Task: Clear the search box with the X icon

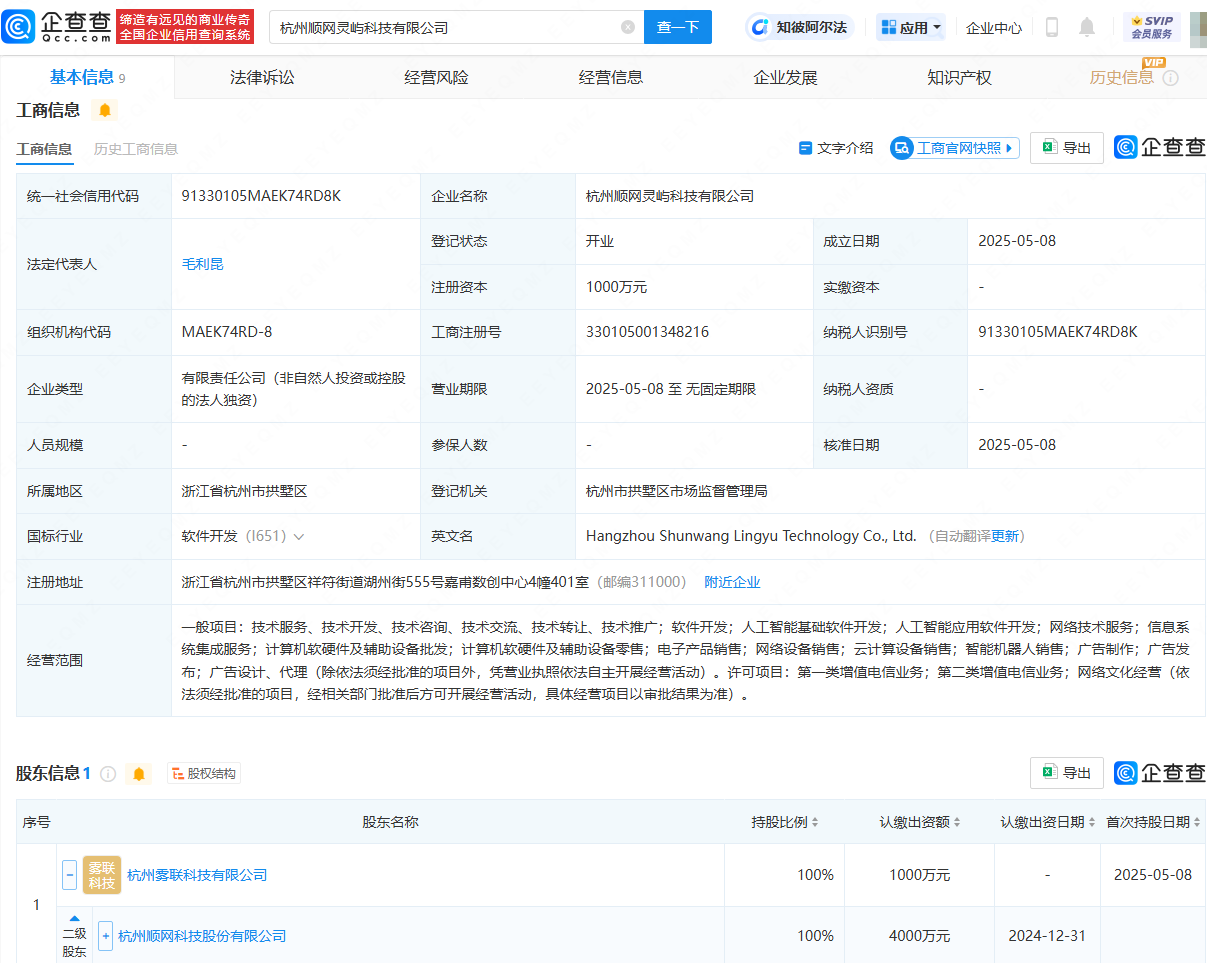Action: (x=628, y=27)
